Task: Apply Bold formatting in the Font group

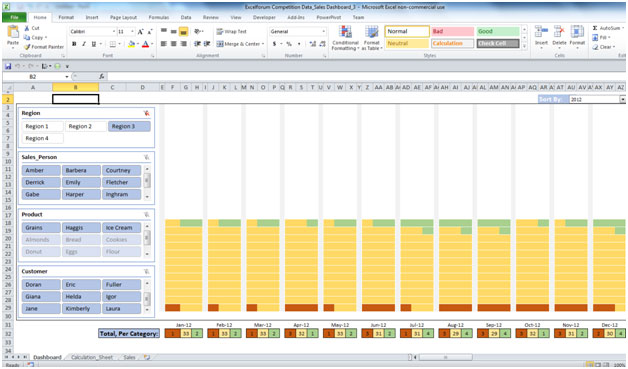Action: tap(74, 44)
